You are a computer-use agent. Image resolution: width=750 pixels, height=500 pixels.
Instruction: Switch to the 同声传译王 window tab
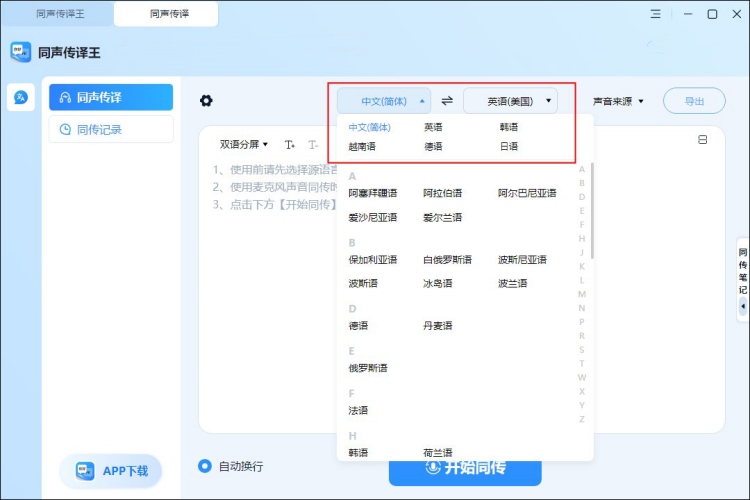60,14
